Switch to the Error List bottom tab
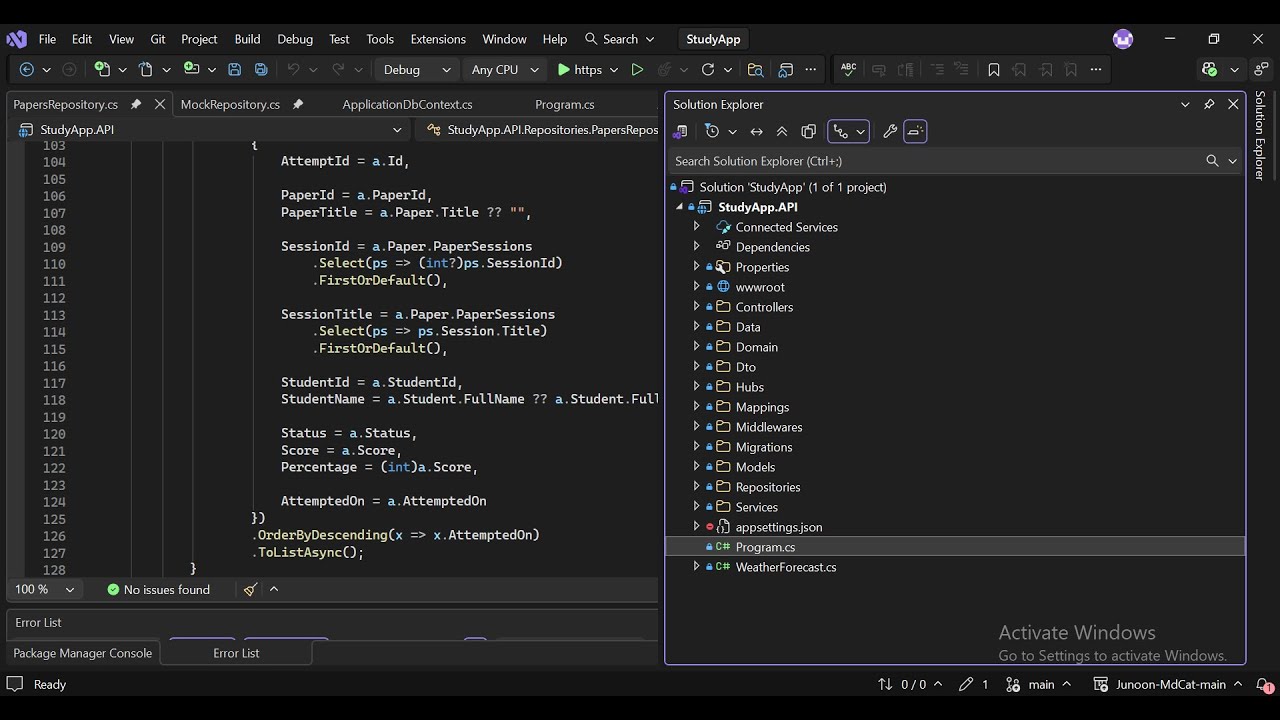1280x720 pixels. [x=236, y=653]
